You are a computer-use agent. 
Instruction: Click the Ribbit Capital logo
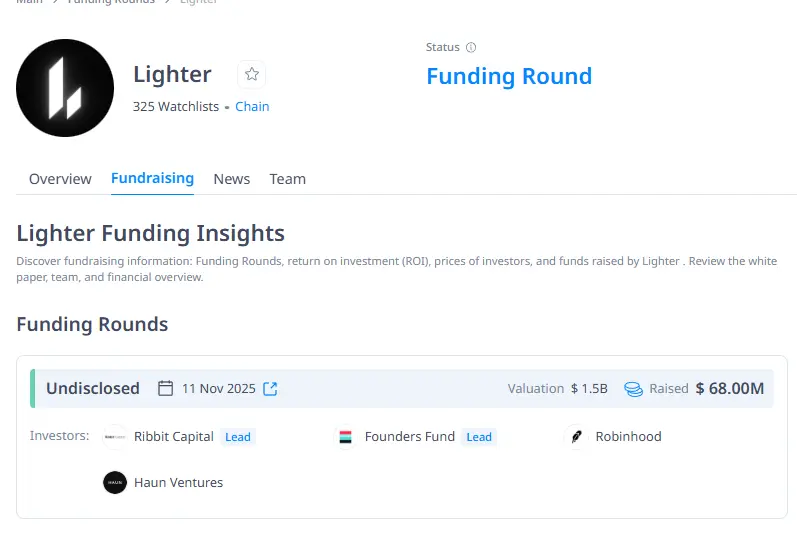click(x=115, y=437)
